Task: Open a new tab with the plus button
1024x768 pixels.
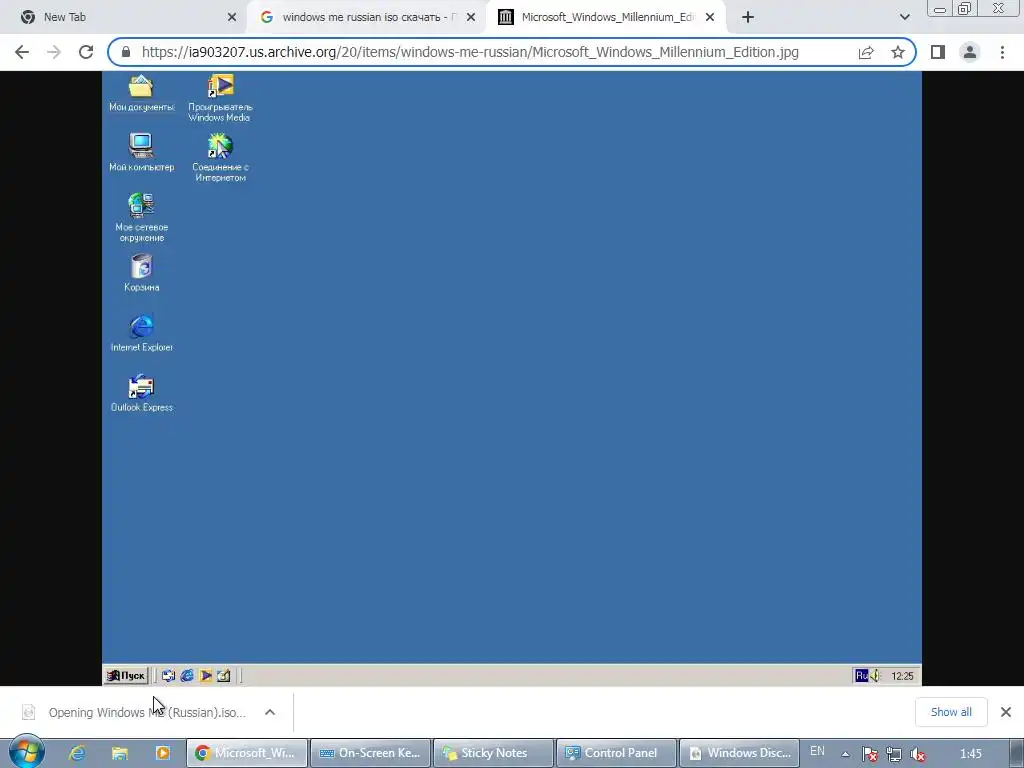Action: (748, 17)
